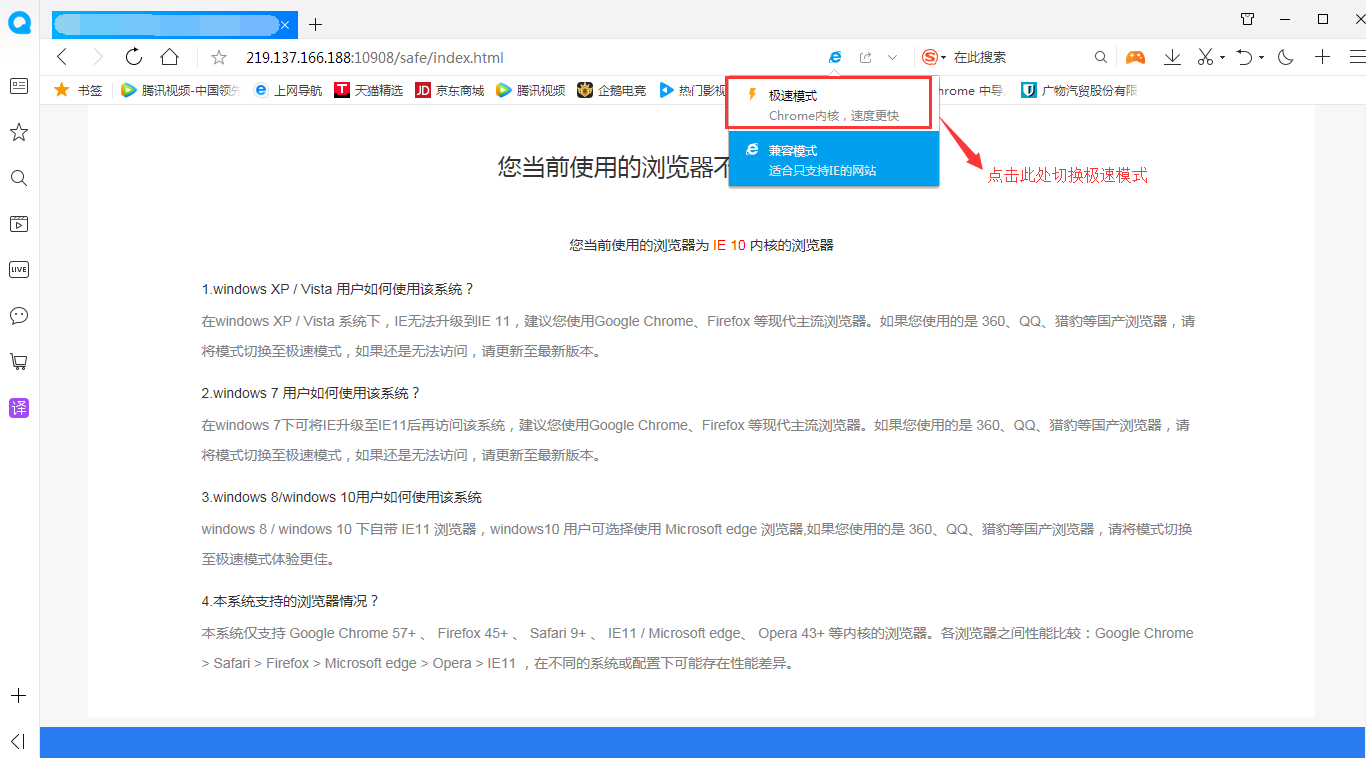The height and width of the screenshot is (758, 1366).
Task: Open the game controller icon in toolbar
Action: pyautogui.click(x=1135, y=57)
